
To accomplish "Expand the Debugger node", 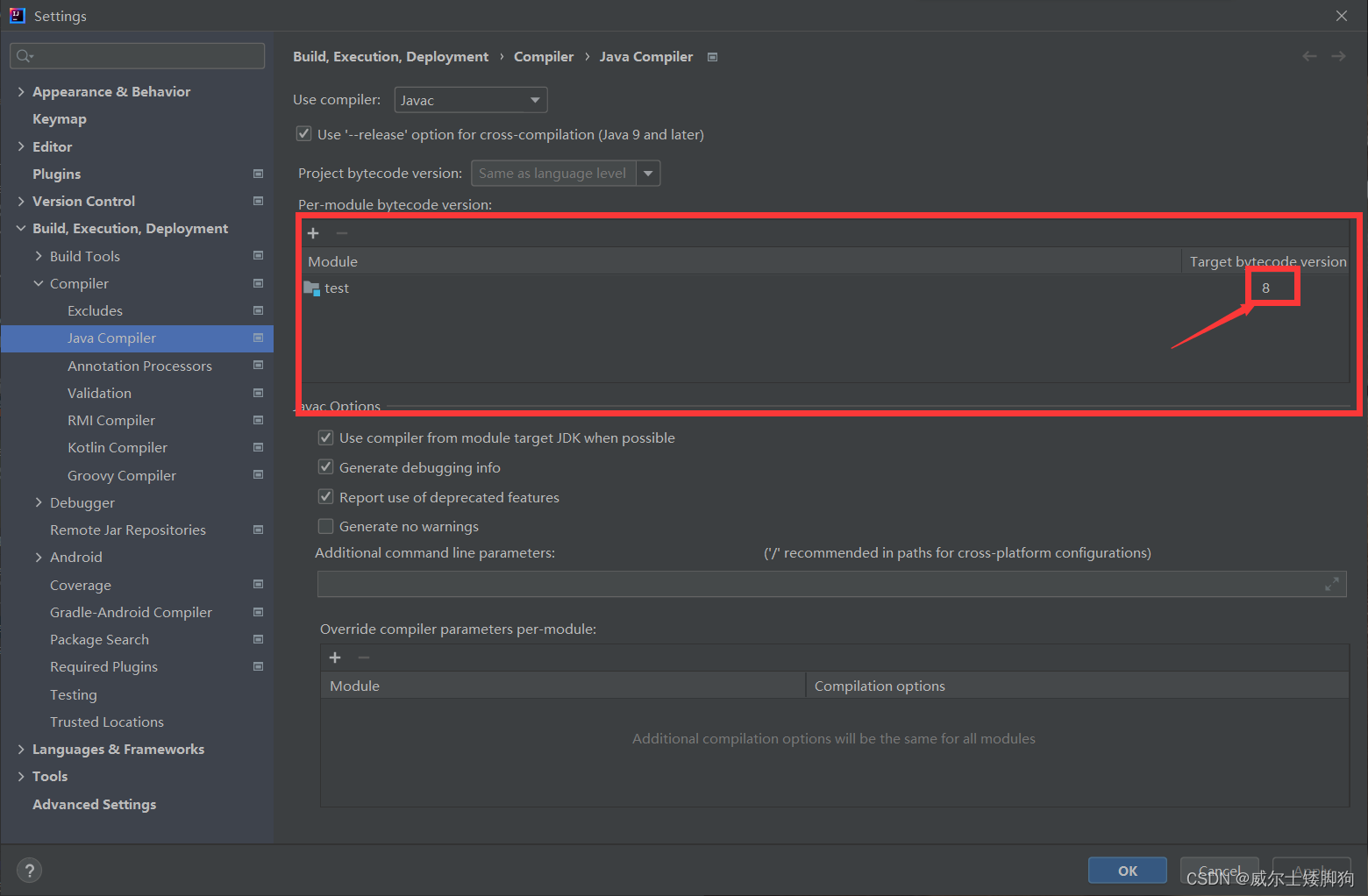I will [39, 502].
